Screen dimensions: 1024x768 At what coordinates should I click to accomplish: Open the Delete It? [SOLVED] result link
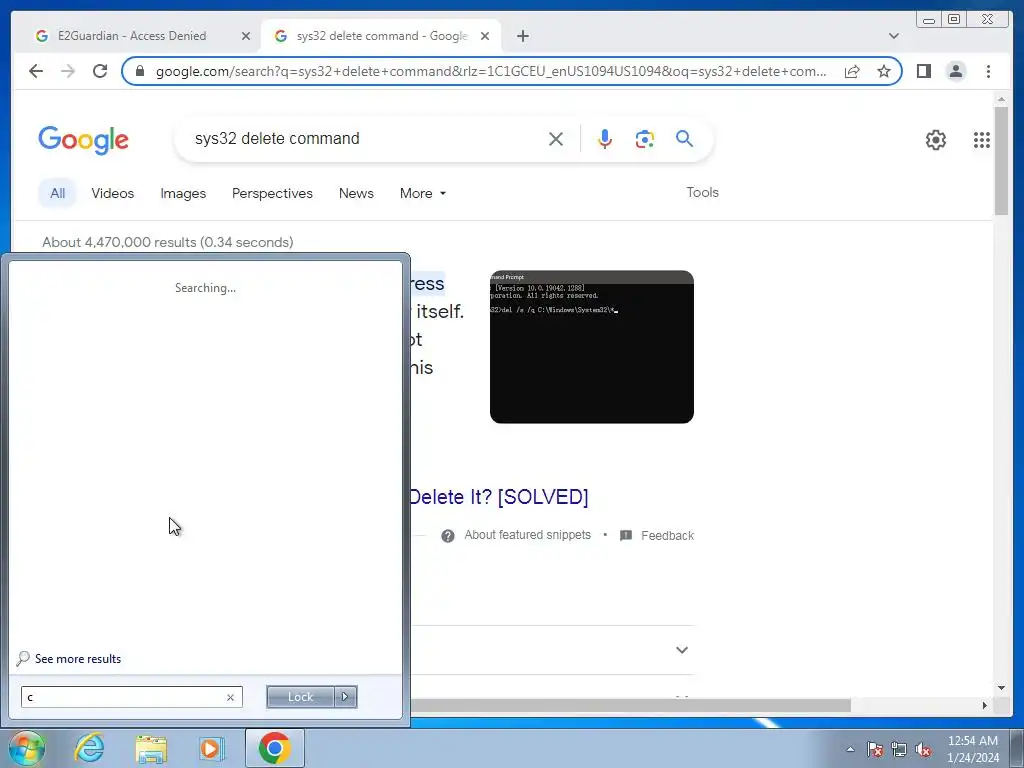point(499,497)
